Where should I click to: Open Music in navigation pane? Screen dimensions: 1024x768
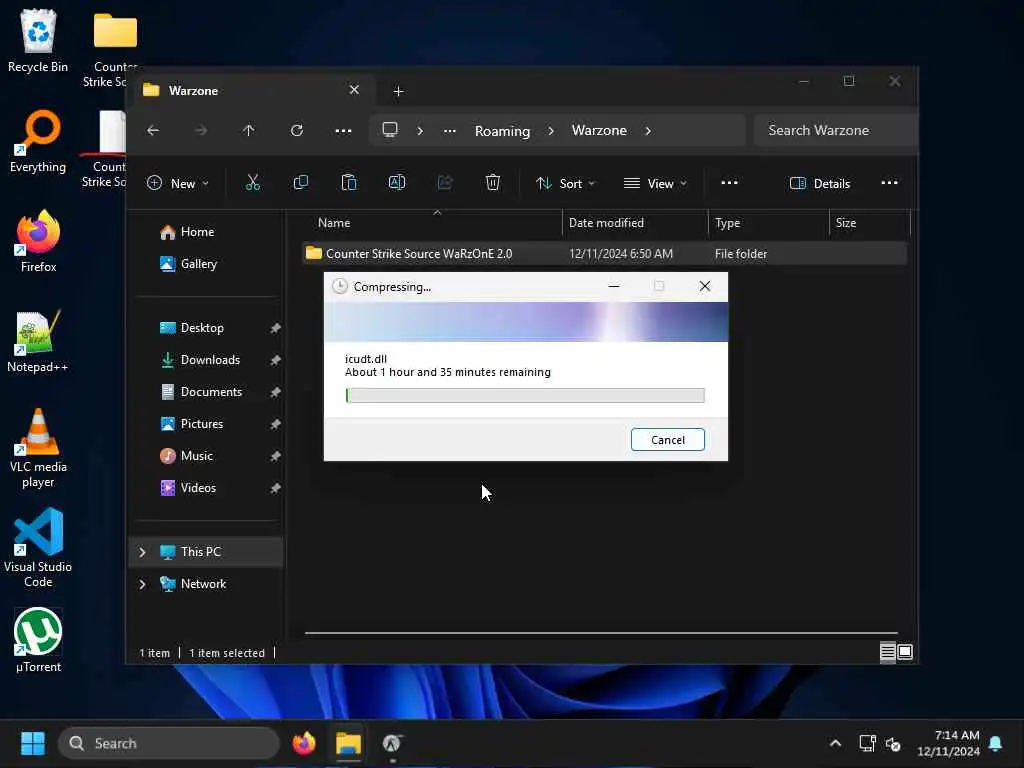click(x=186, y=456)
